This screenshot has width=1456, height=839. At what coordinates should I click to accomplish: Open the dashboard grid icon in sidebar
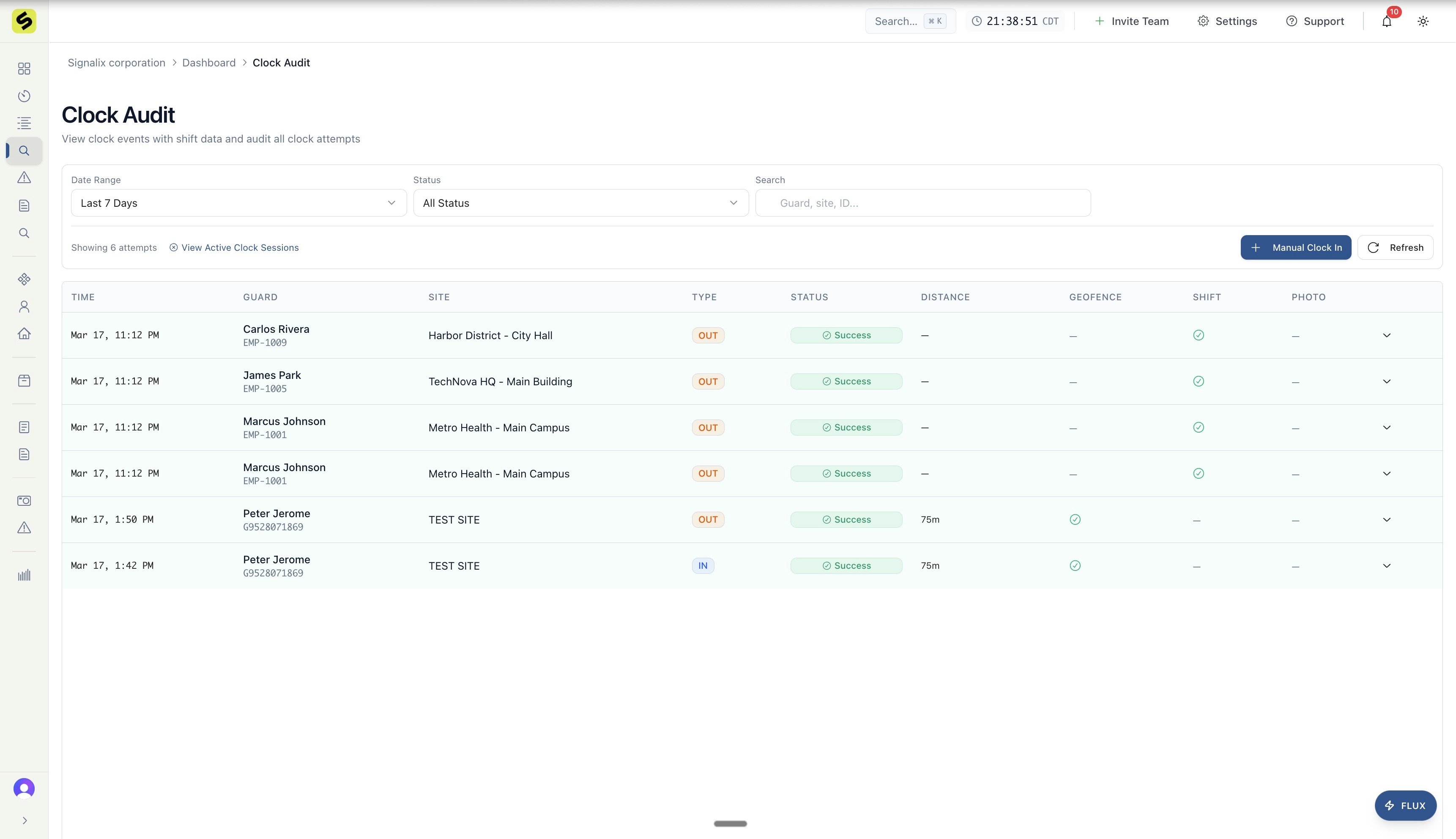pyautogui.click(x=24, y=69)
